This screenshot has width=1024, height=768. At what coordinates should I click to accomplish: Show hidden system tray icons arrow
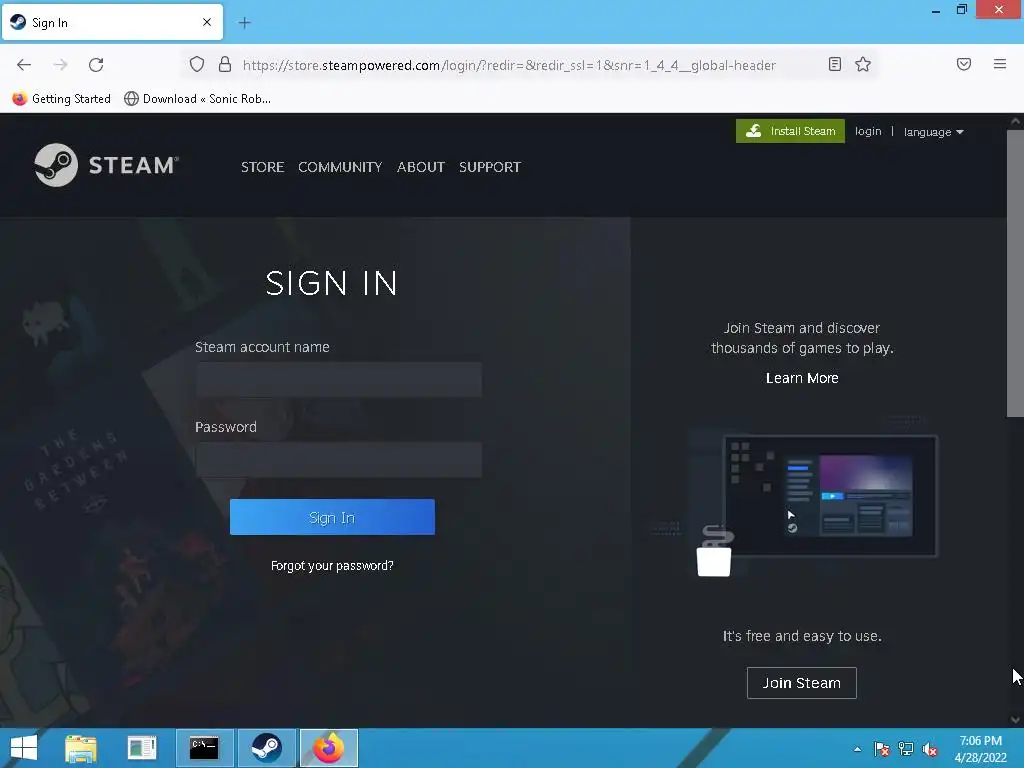pyautogui.click(x=857, y=749)
